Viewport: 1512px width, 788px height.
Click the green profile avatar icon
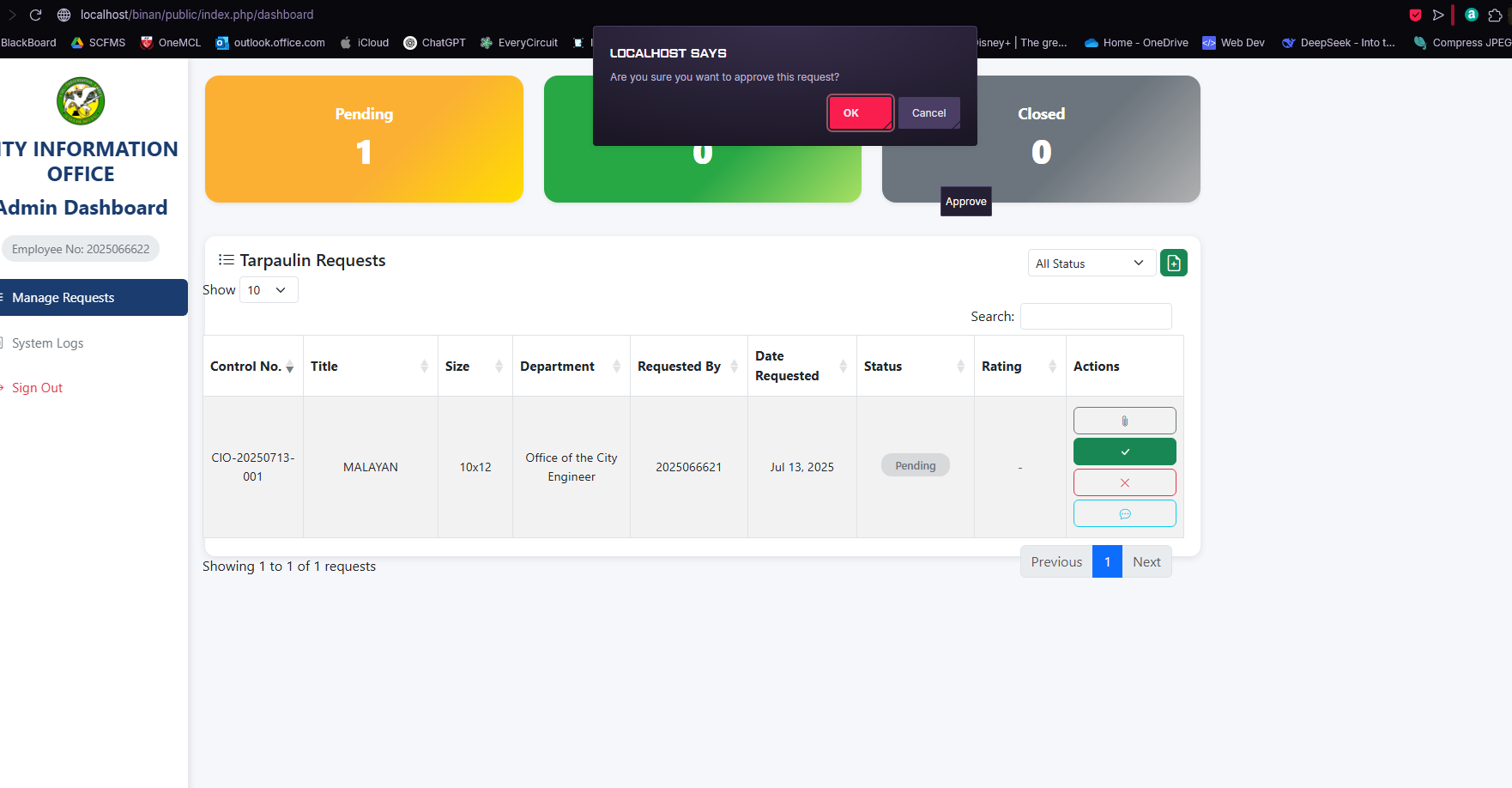[1472, 15]
